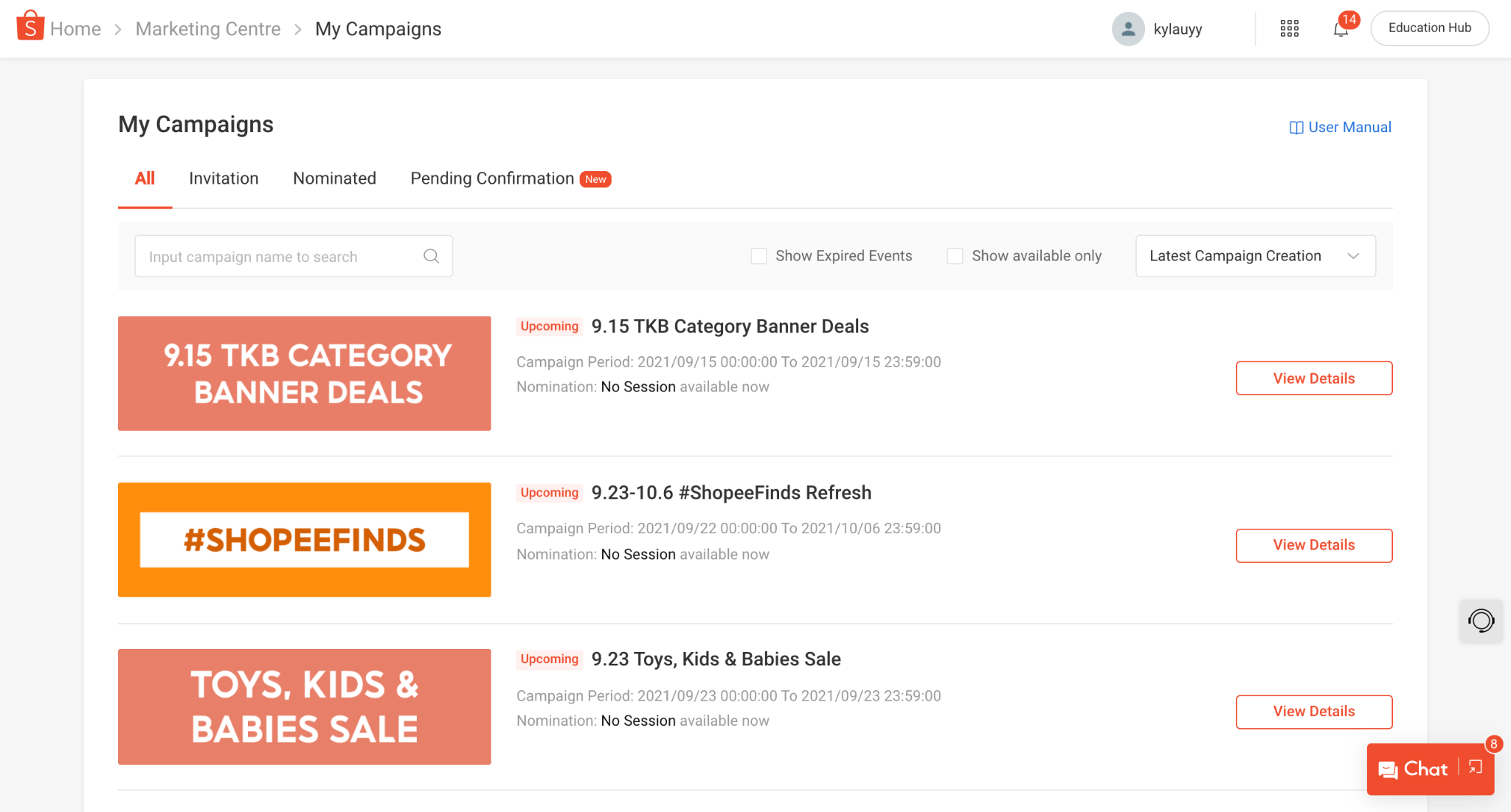Click the New badge on Pending Confirmation
1511x812 pixels.
(595, 179)
